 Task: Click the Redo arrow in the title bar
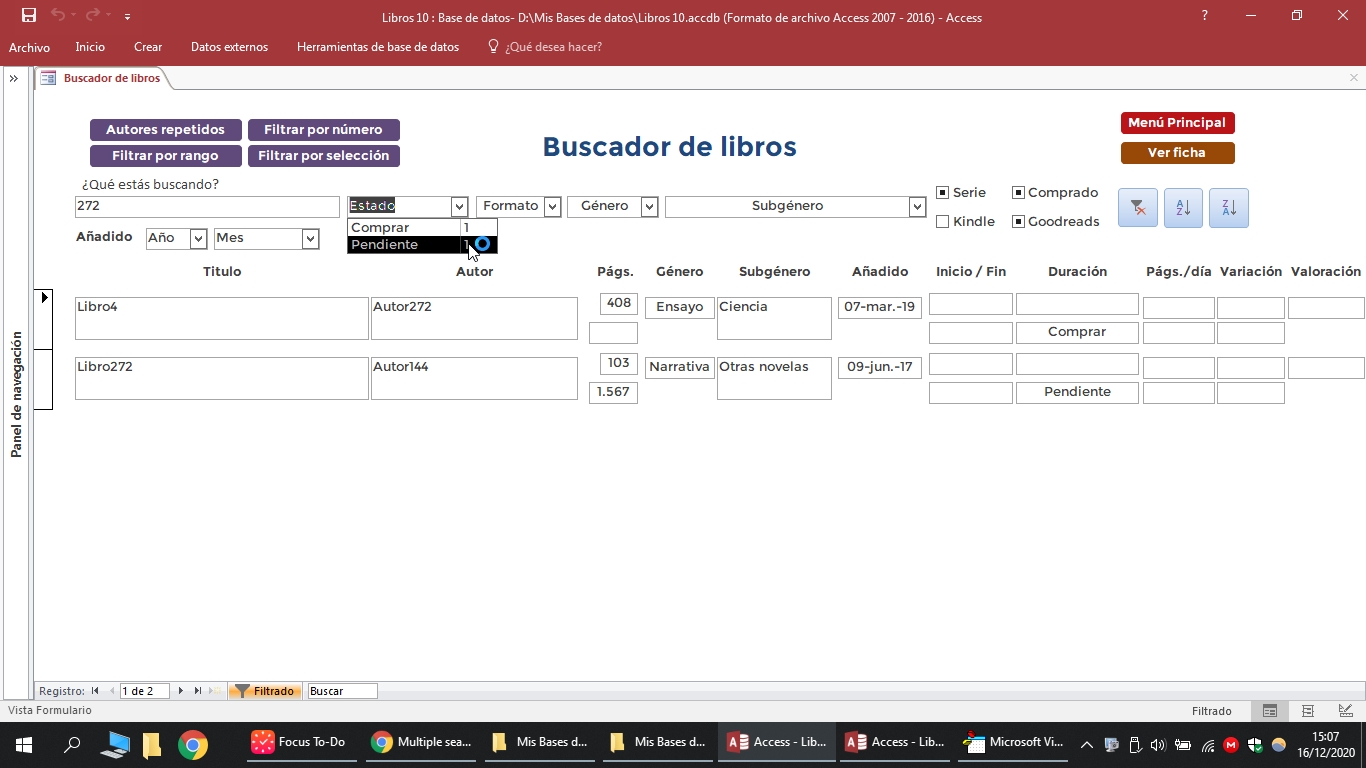pos(93,16)
